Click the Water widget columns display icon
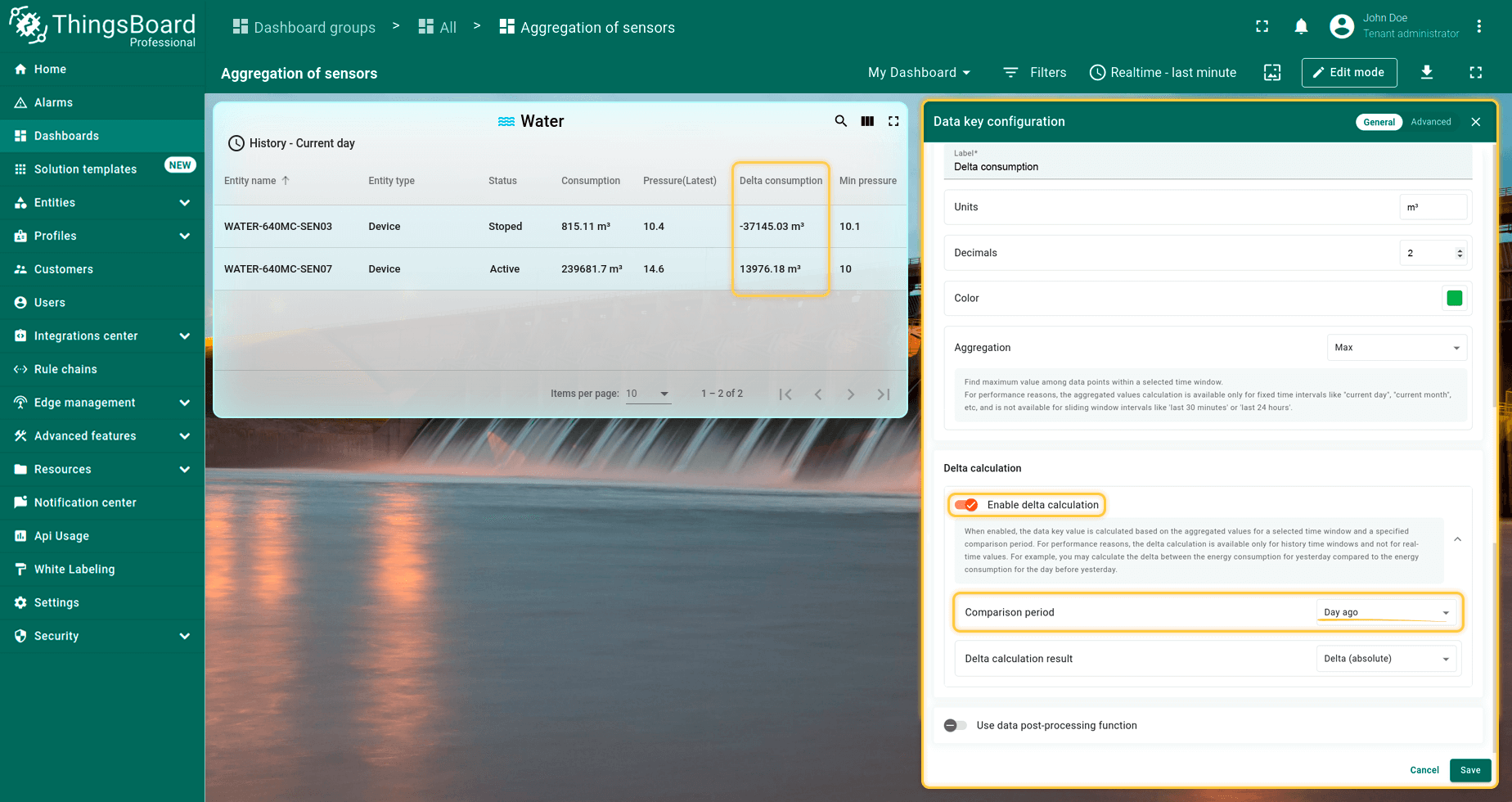The image size is (1512, 802). [867, 121]
